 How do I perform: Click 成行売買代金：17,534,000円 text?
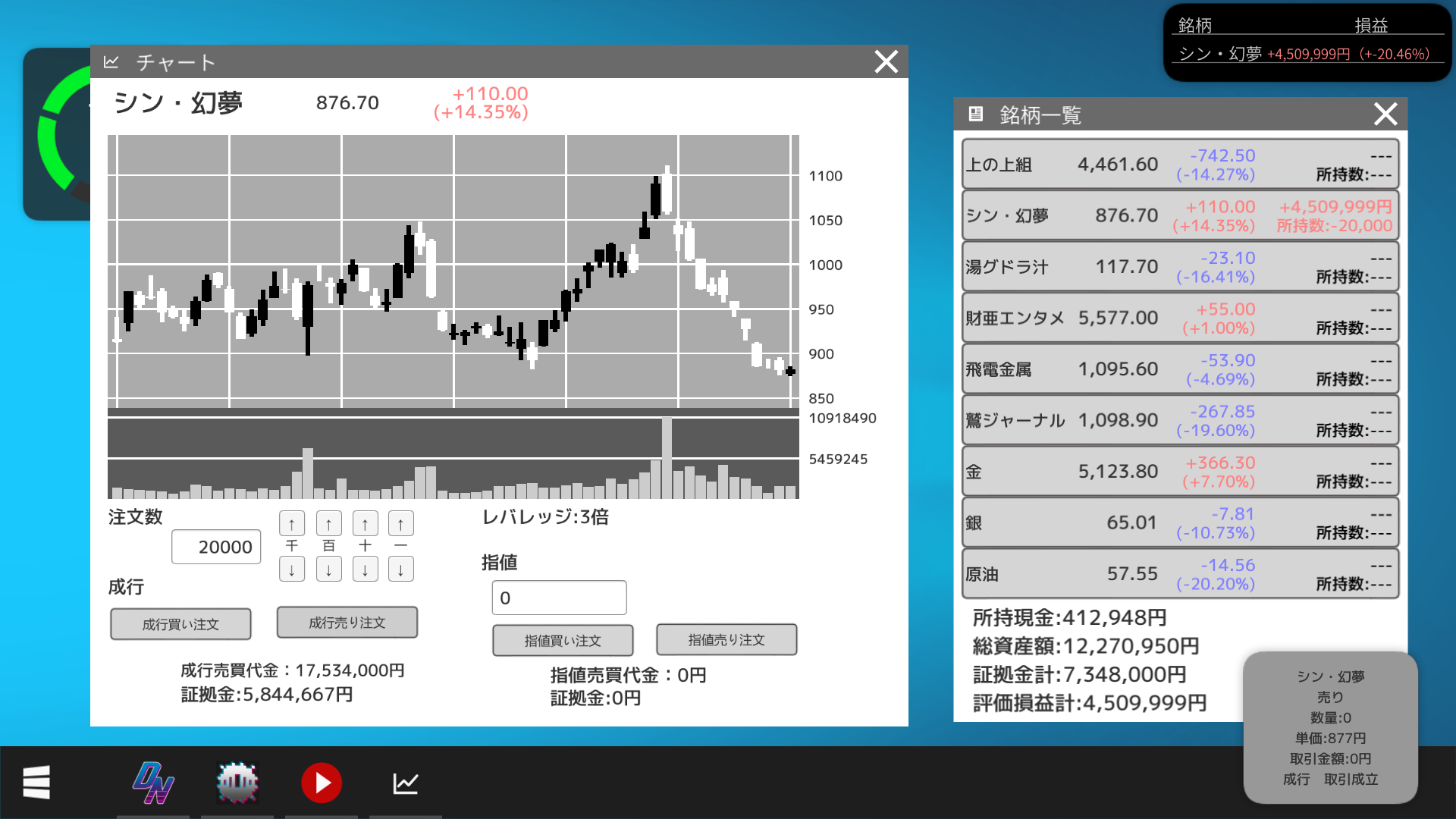click(x=293, y=670)
